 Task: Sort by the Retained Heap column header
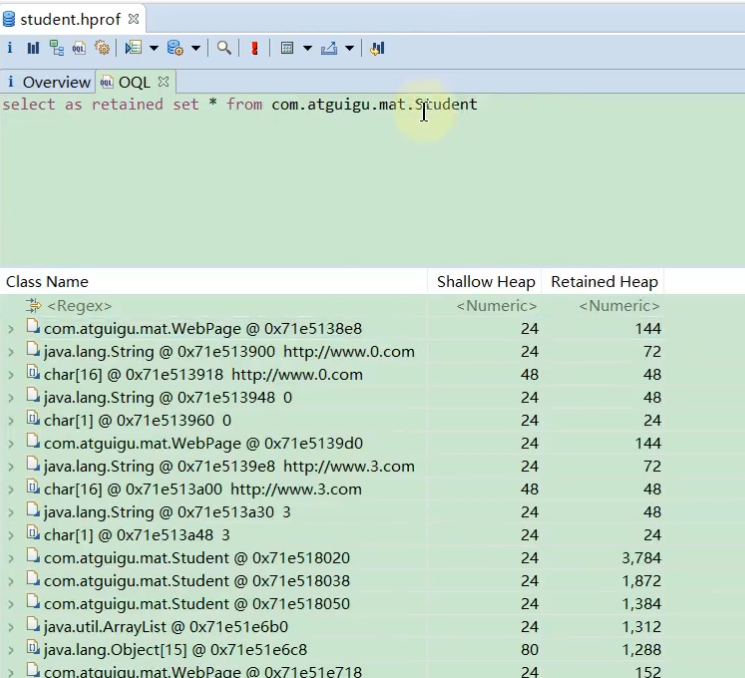[x=603, y=282]
